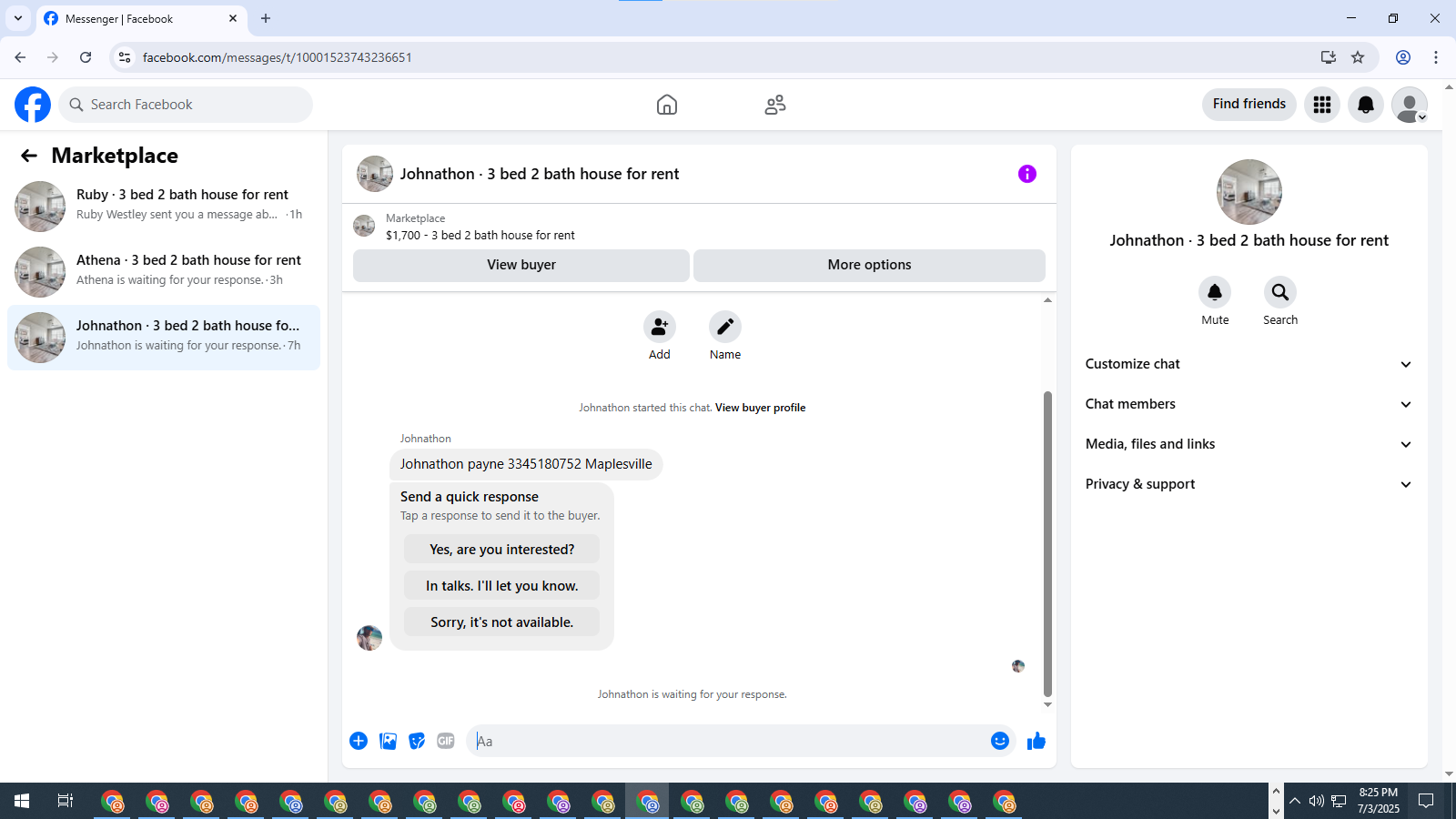Click the chat scrollbar down arrow
The image size is (1456, 819).
(1047, 704)
